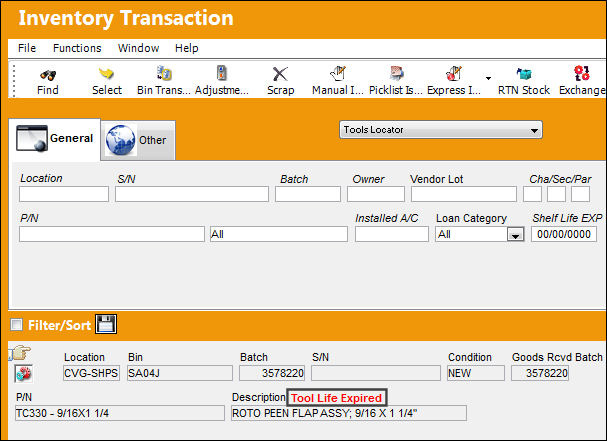The height and width of the screenshot is (441, 607).
Task: Enable the Filter/Sort checkbox
Action: [16, 324]
